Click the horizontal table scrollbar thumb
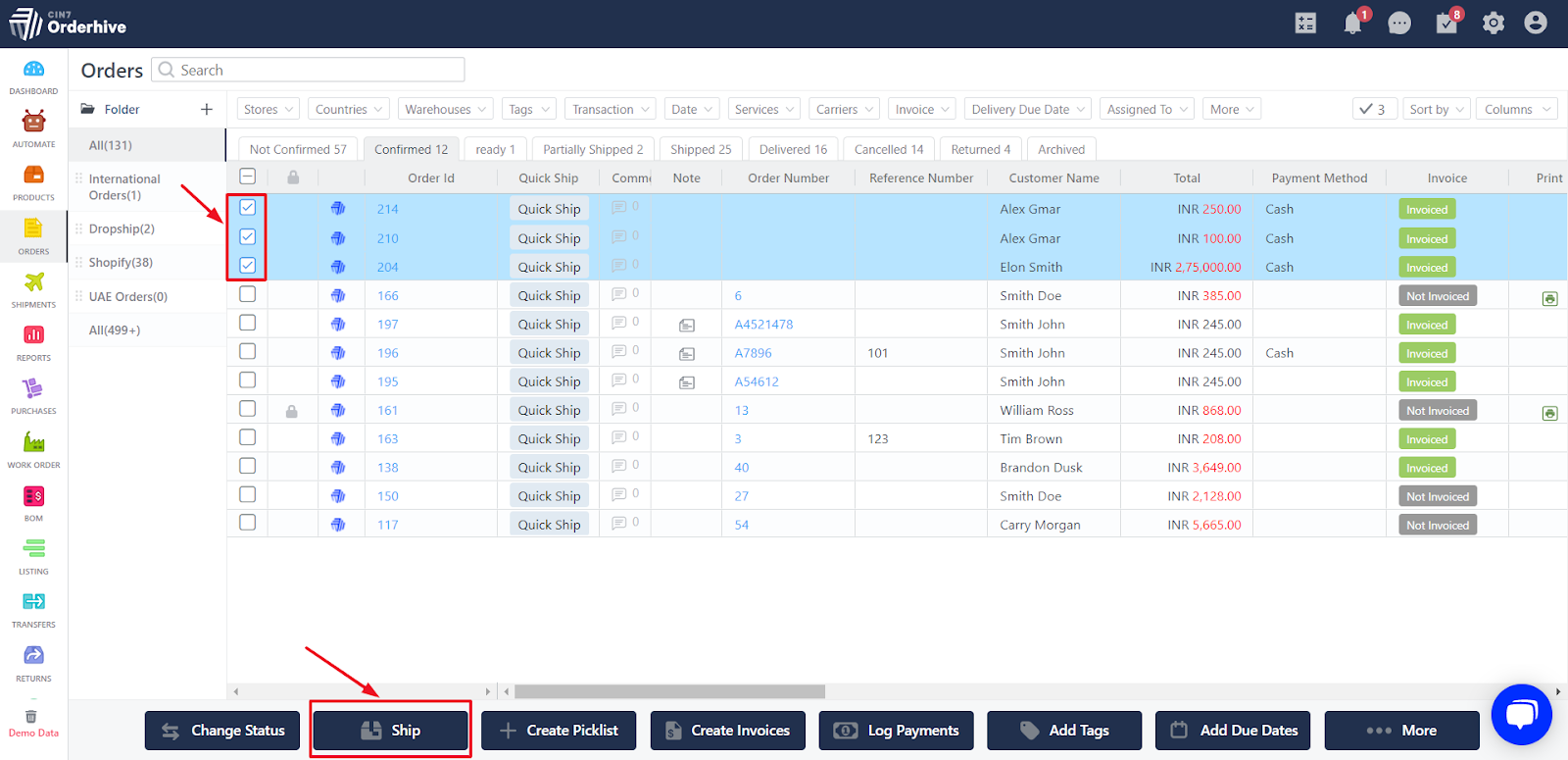 [670, 691]
